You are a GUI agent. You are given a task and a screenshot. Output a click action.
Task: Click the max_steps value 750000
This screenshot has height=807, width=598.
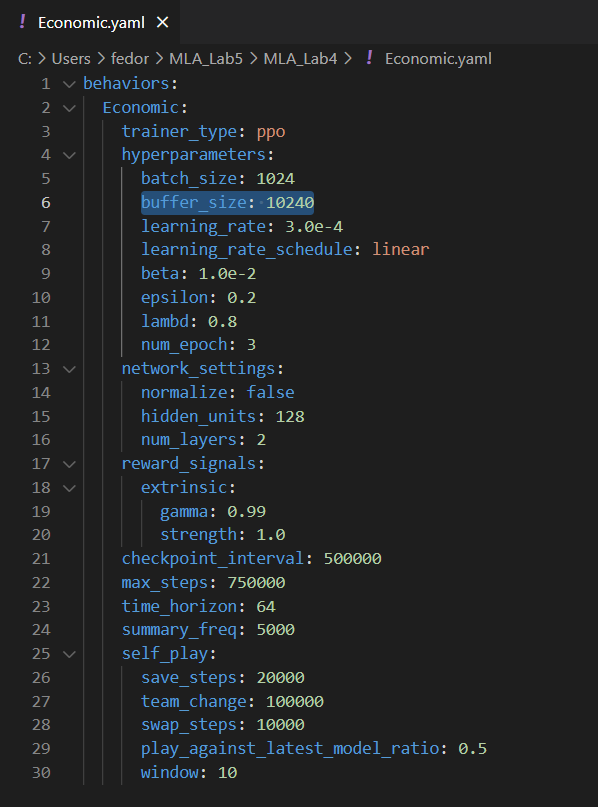coord(256,583)
